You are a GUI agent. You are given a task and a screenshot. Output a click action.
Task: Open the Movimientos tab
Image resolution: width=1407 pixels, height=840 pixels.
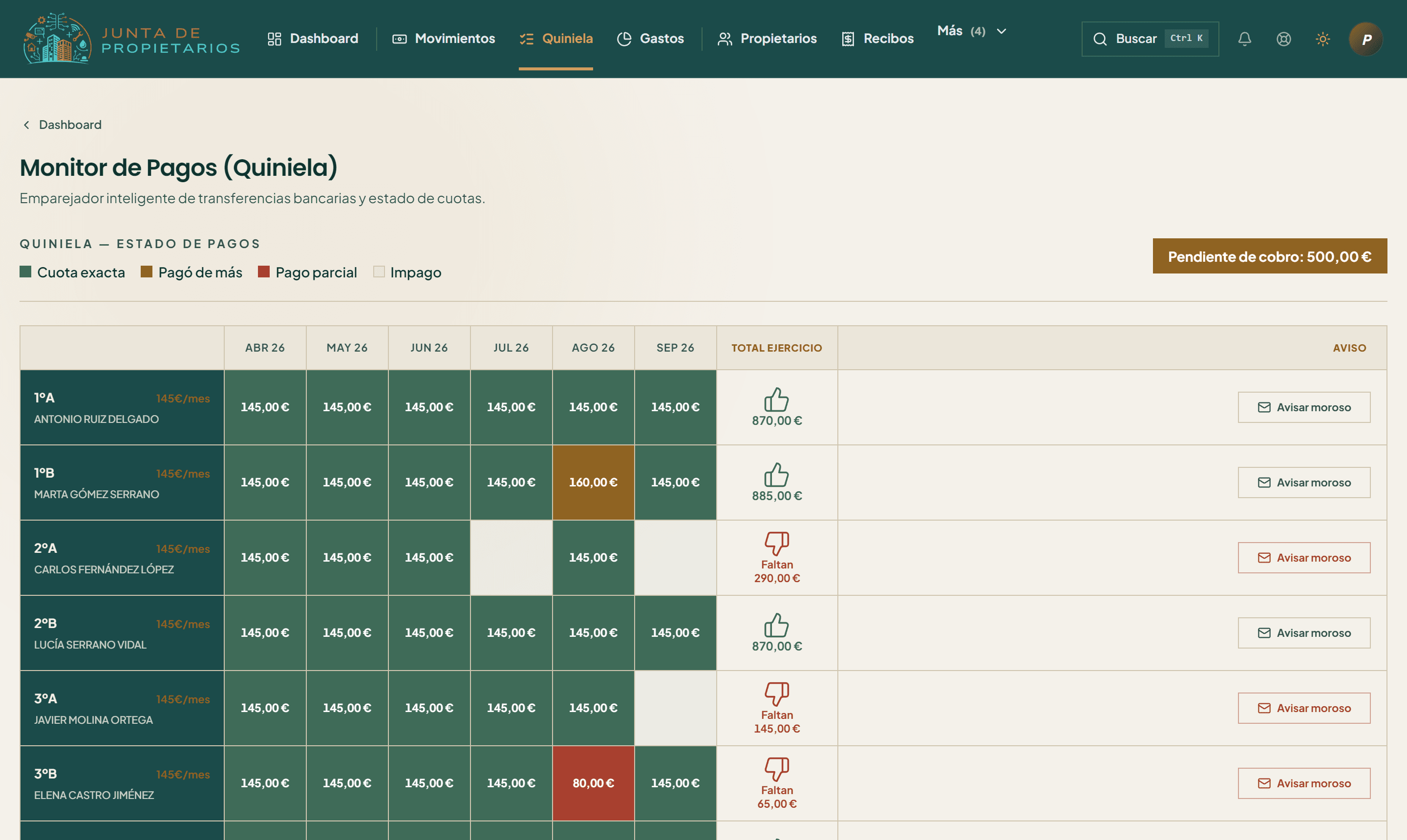tap(443, 39)
